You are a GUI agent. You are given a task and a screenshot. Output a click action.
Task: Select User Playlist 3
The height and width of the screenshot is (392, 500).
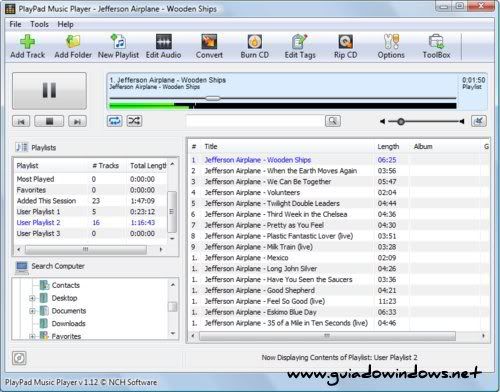point(90,234)
